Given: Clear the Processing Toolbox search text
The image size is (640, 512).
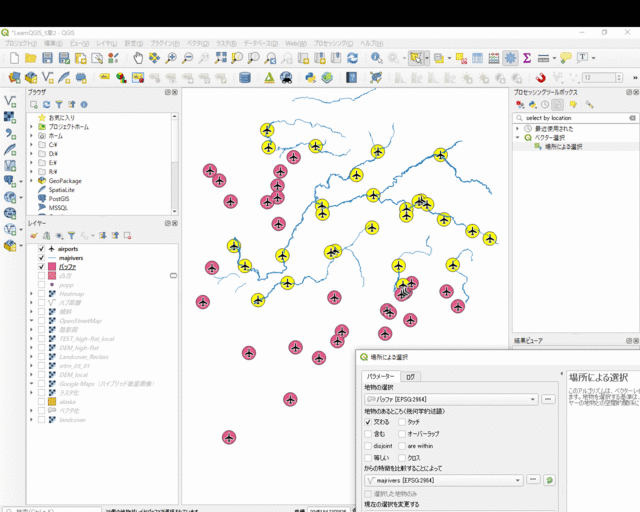Looking at the screenshot, I should [632, 118].
